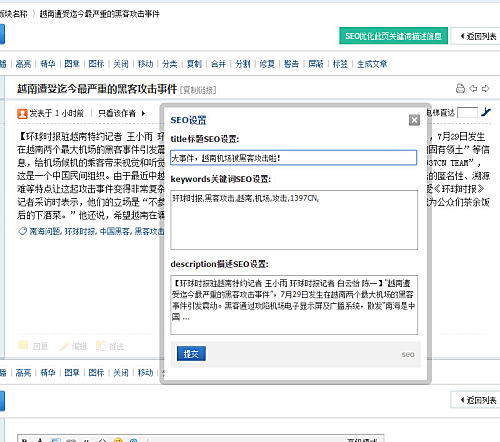Close the SEO设置 dialog
This screenshot has width=500, height=442.
pos(414,120)
